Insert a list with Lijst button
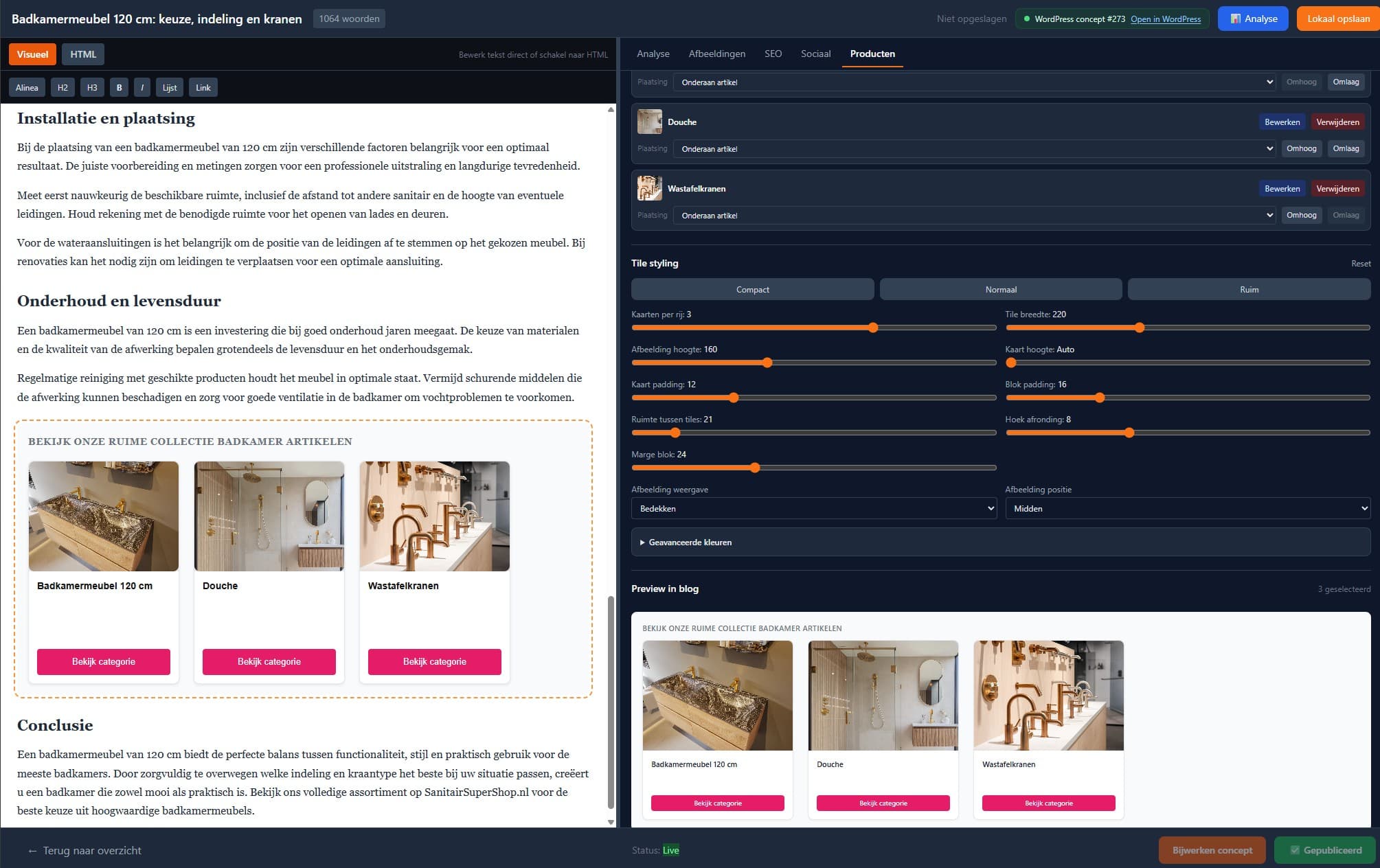Viewport: 1380px width, 868px height. [170, 87]
